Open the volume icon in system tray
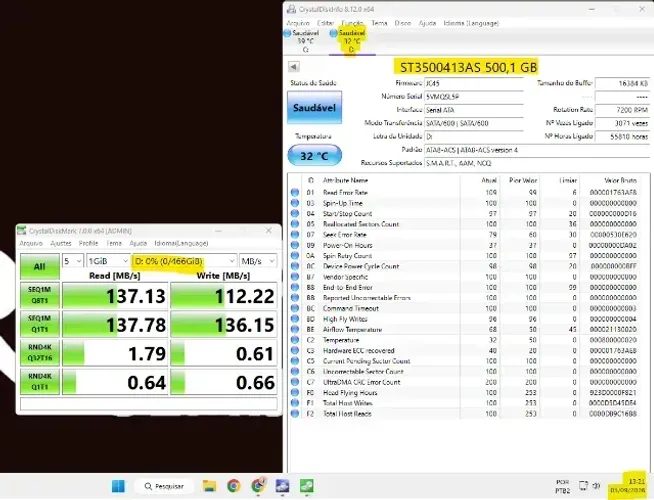 [596, 486]
